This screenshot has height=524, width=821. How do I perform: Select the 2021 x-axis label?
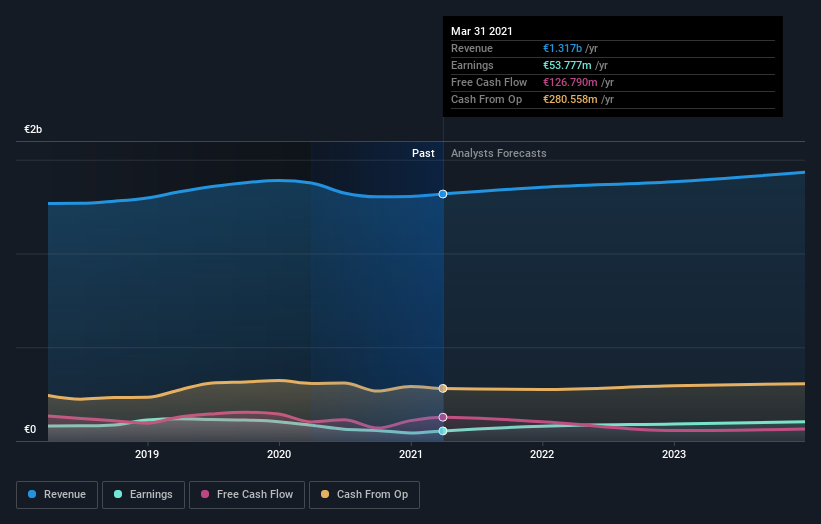[x=410, y=454]
